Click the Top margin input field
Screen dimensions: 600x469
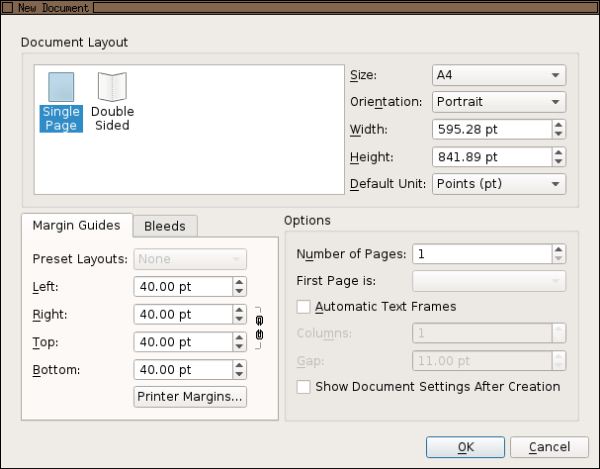pyautogui.click(x=181, y=342)
